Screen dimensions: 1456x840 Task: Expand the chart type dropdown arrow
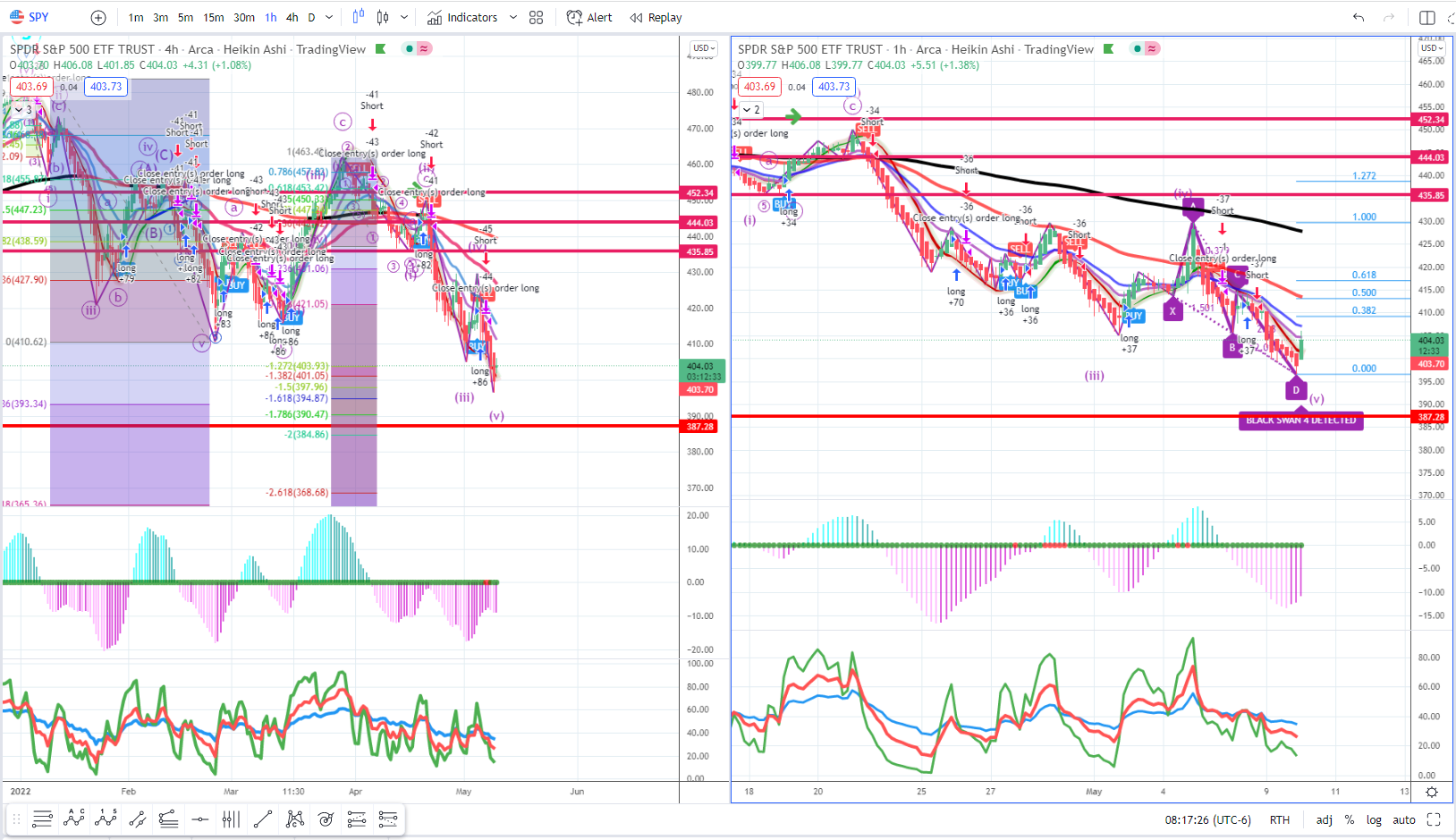(404, 18)
